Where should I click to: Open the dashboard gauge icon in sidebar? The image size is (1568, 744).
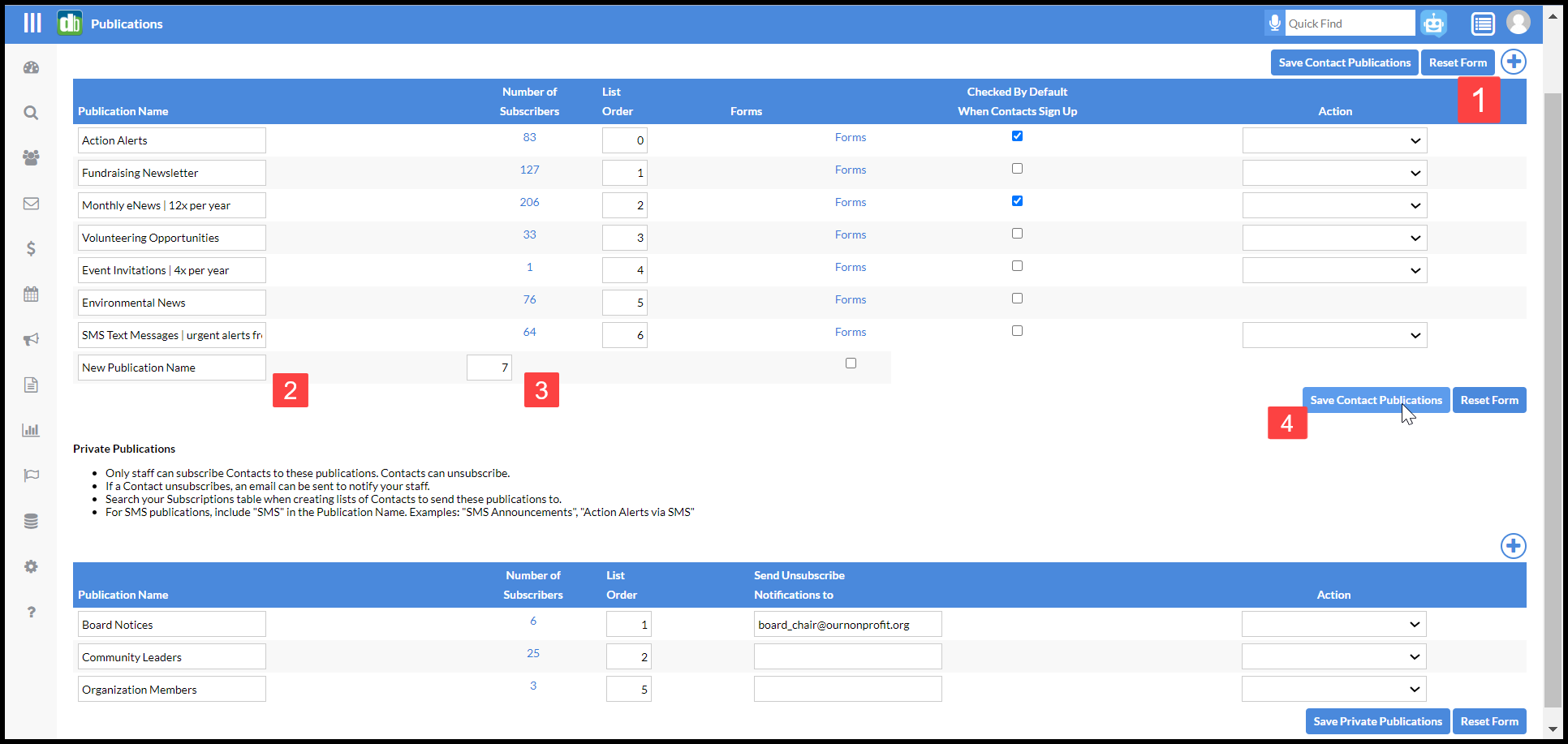(x=31, y=67)
